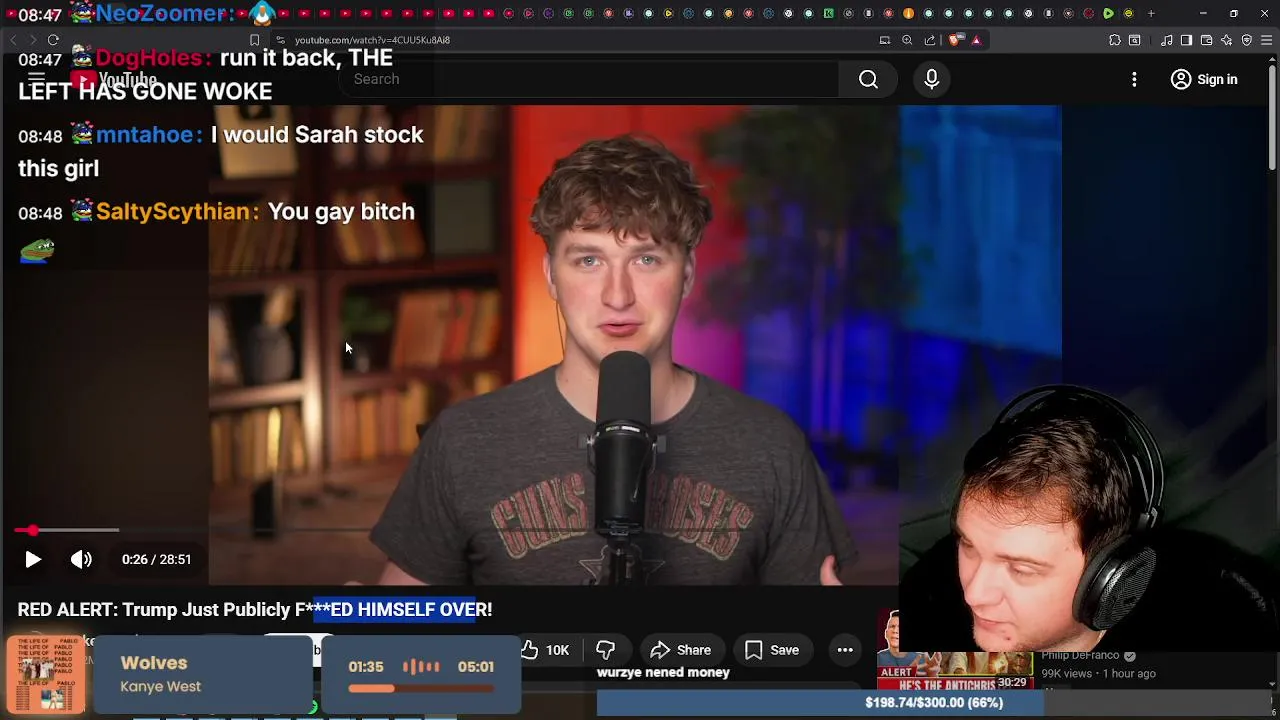1280x720 pixels.
Task: Open site settings icon beside URL
Action: click(x=280, y=40)
